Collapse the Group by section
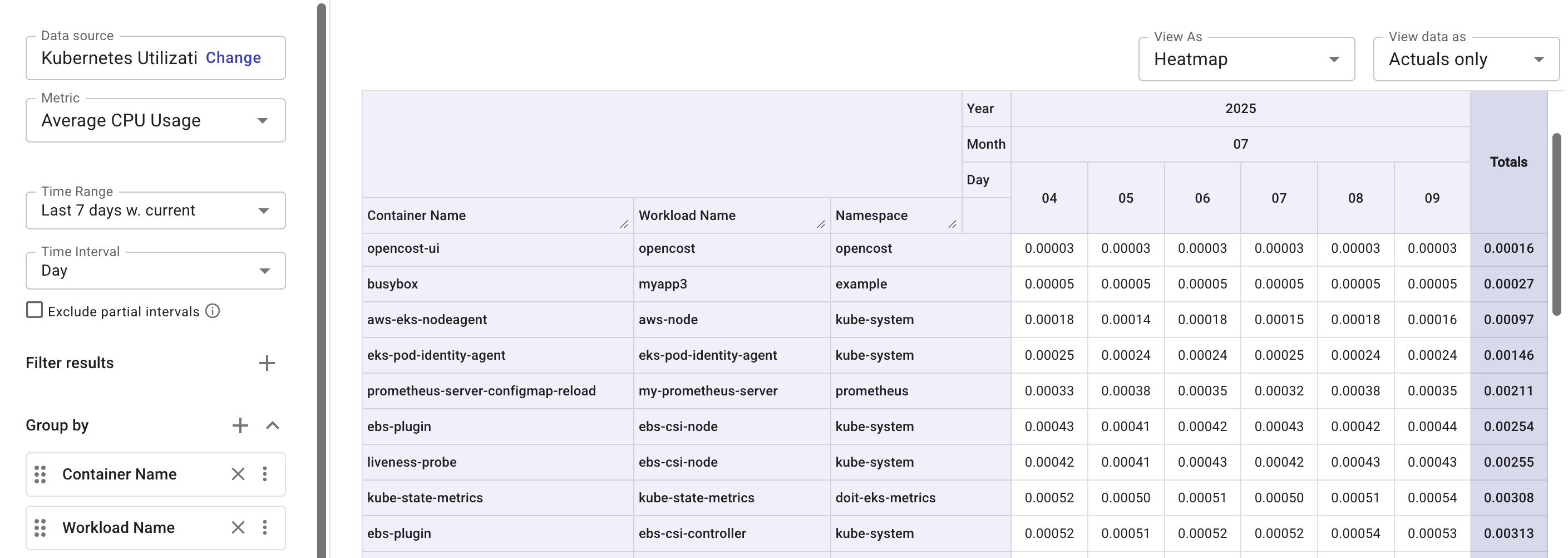The image size is (1568, 558). [273, 424]
